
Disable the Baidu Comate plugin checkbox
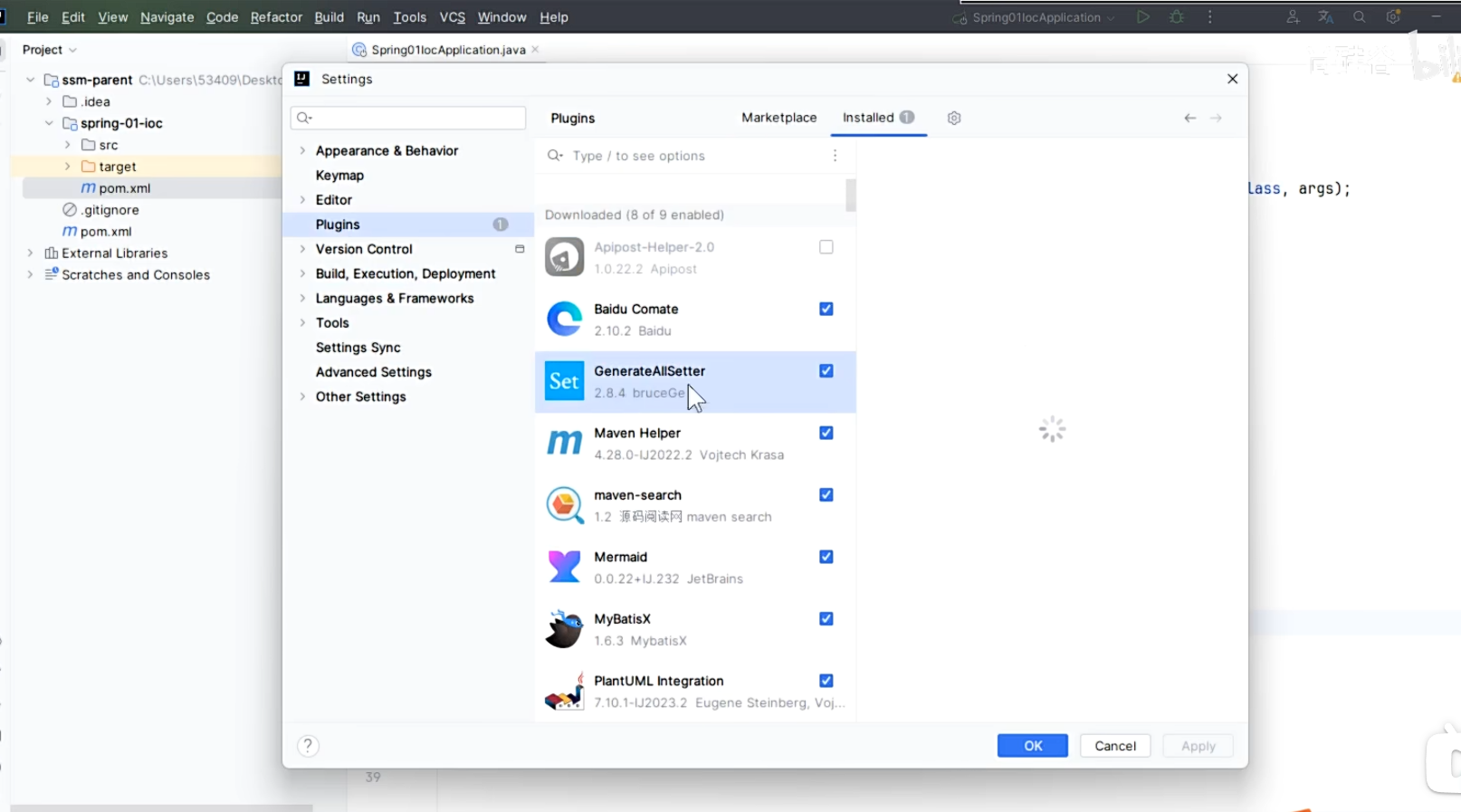826,309
